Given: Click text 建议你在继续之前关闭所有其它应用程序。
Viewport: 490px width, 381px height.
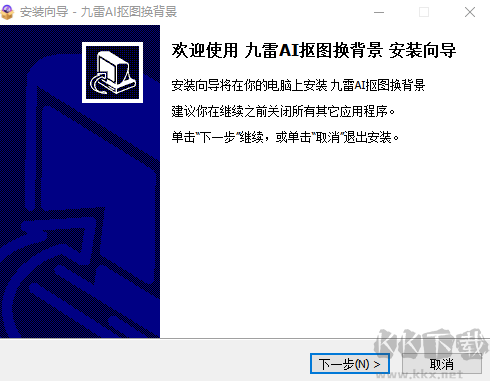Looking at the screenshot, I should [x=283, y=111].
